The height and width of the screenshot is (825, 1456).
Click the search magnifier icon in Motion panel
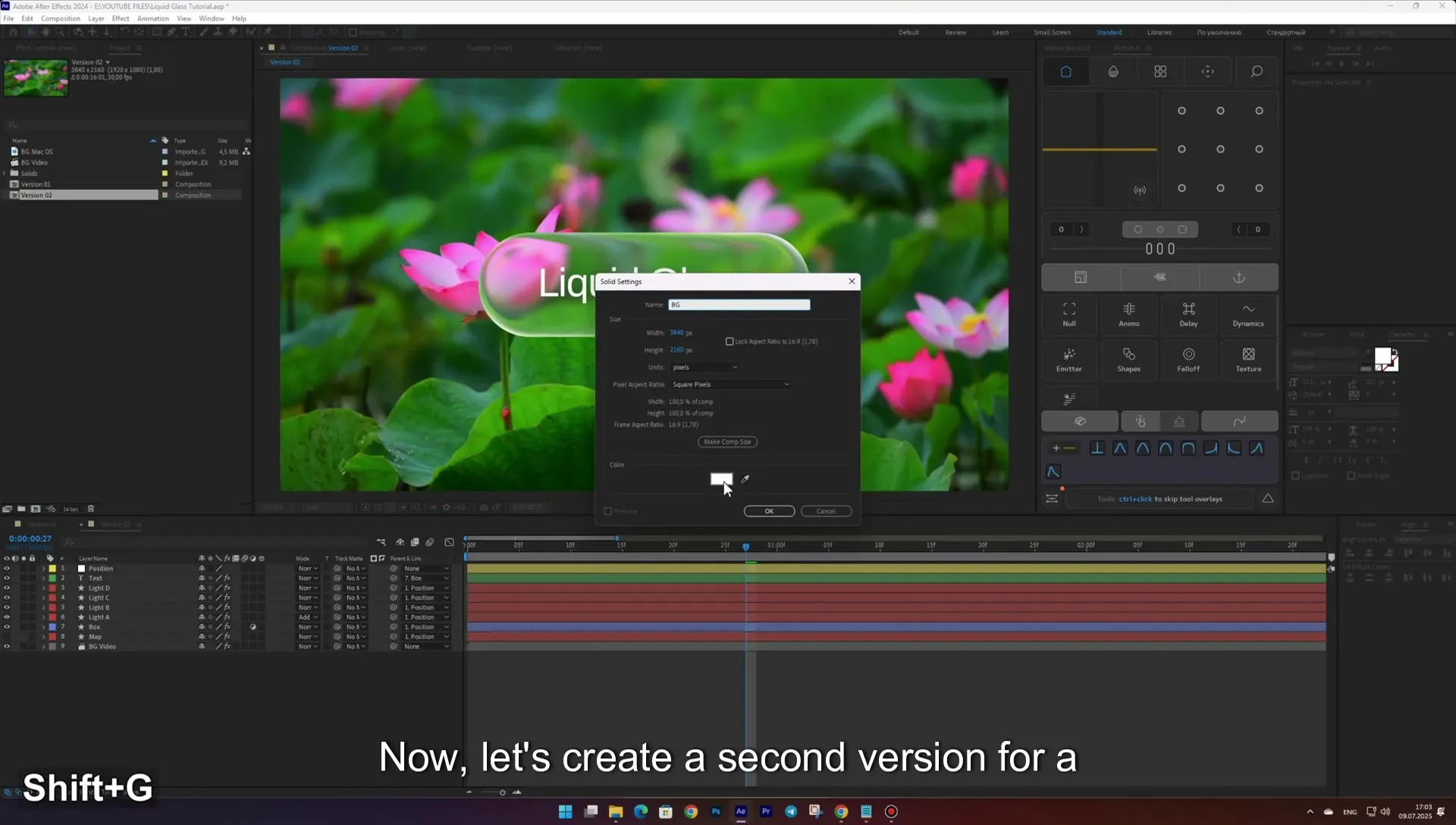[1257, 71]
